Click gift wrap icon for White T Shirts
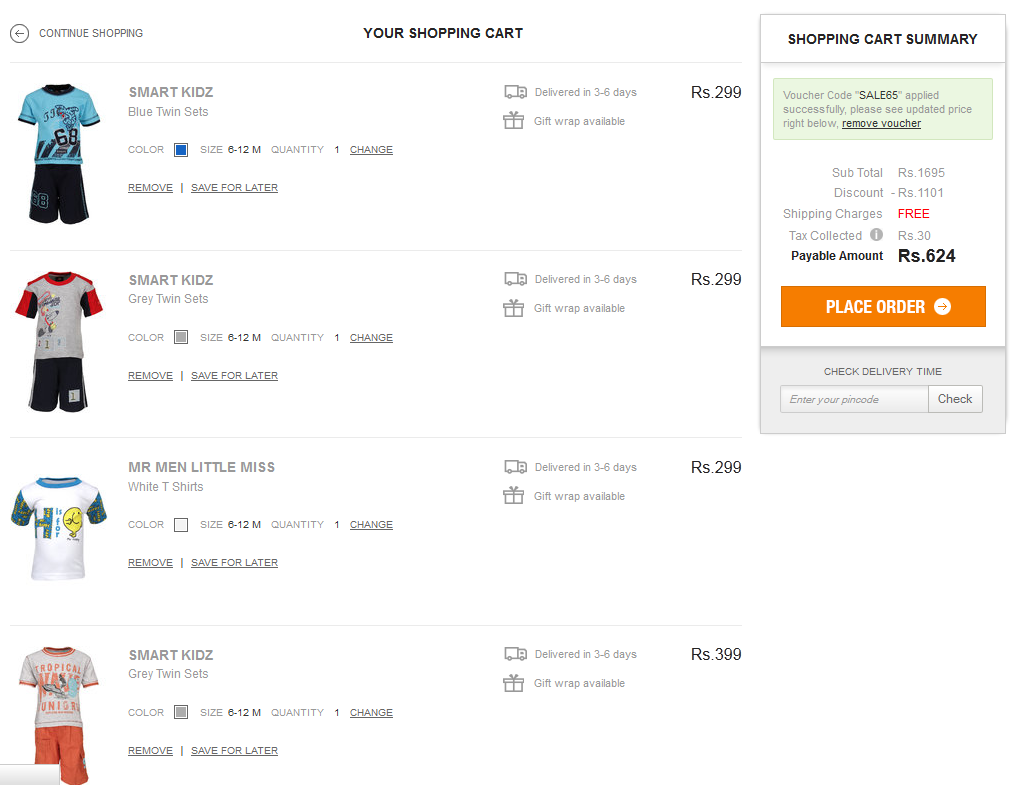Image resolution: width=1032 pixels, height=785 pixels. [x=513, y=495]
